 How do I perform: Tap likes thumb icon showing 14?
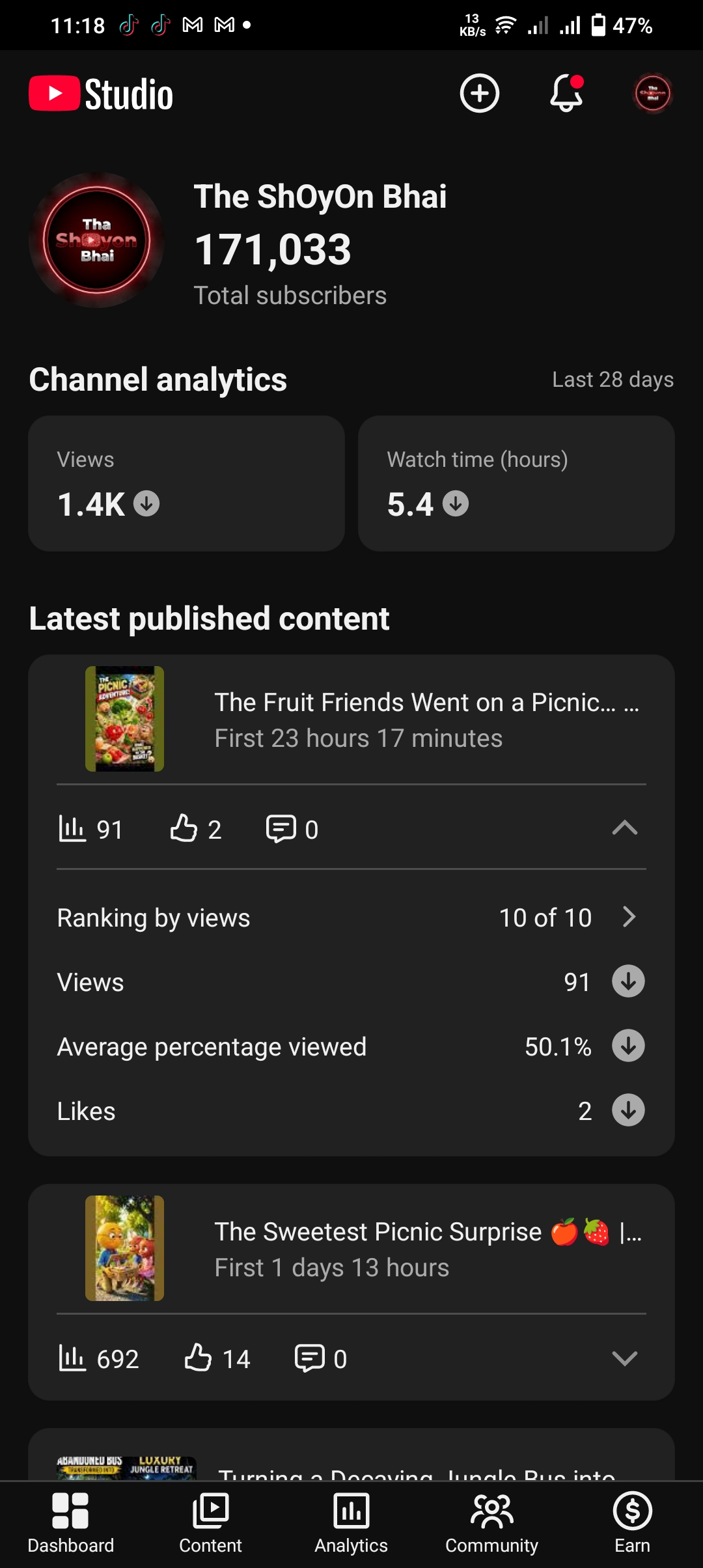pos(198,1358)
